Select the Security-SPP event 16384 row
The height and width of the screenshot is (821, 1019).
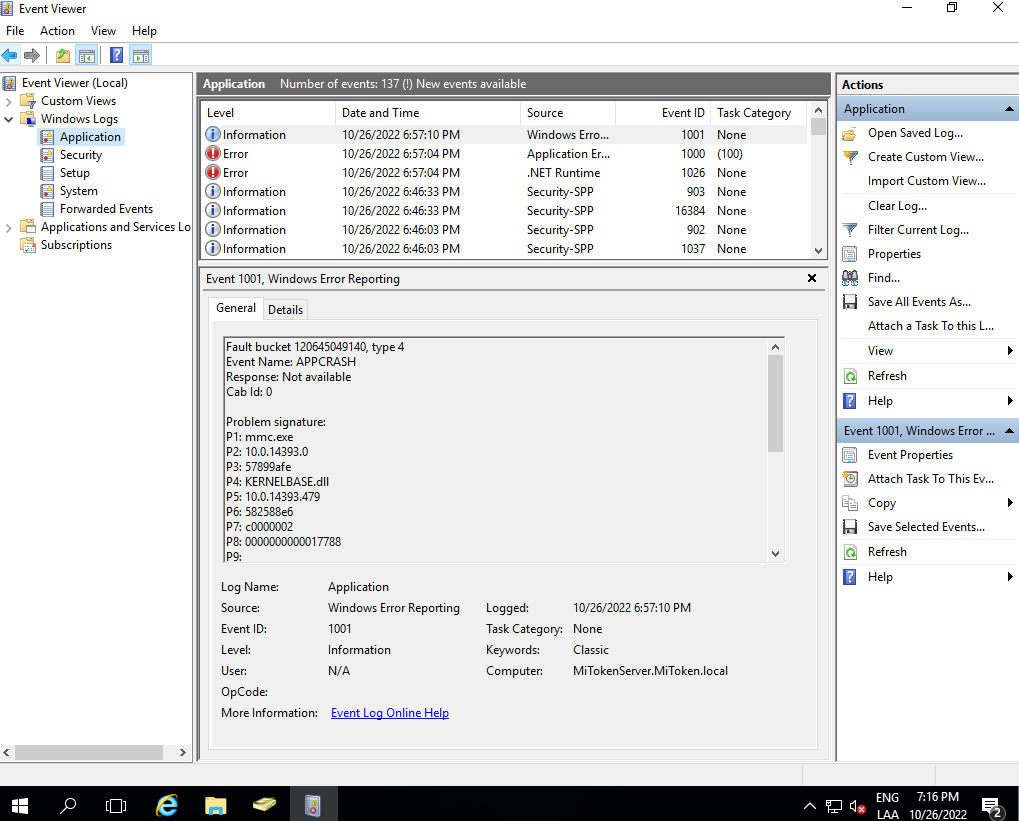point(504,211)
